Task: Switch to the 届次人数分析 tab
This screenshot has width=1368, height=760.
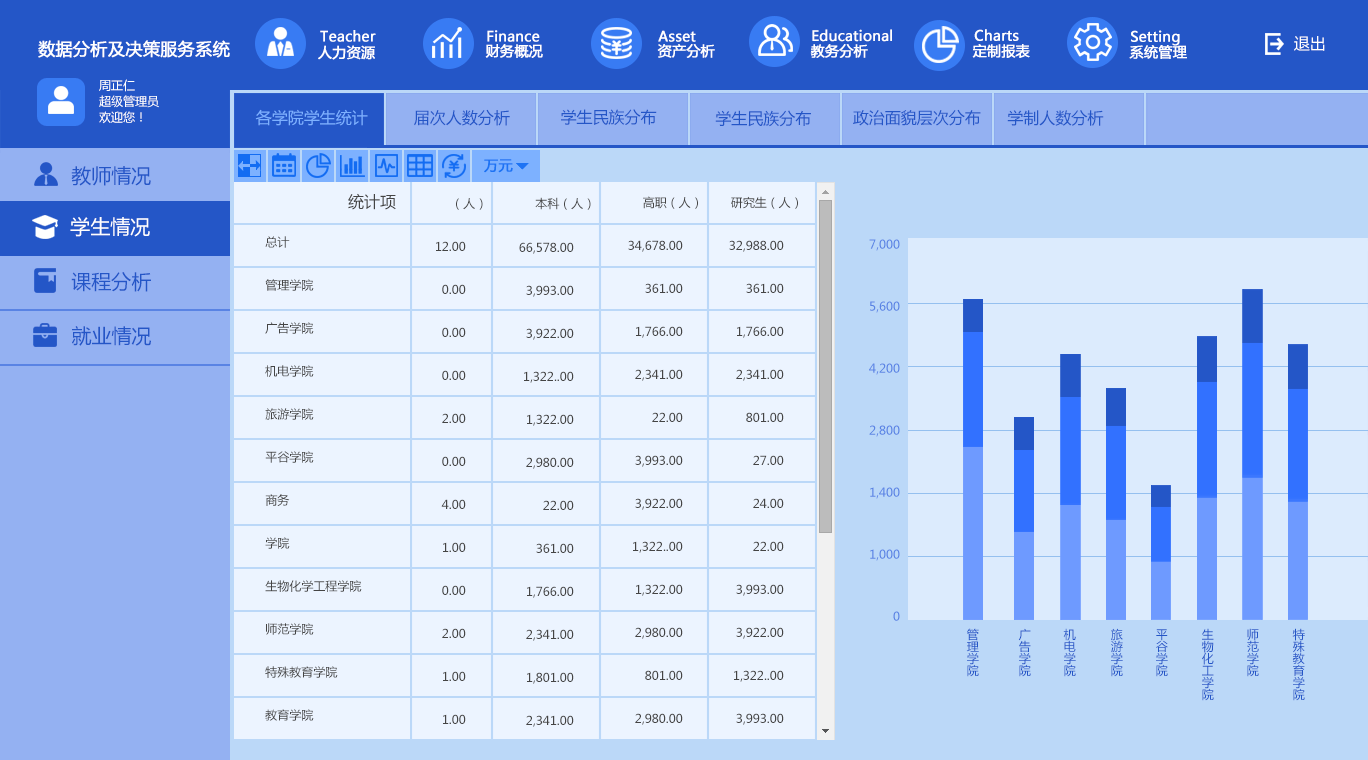Action: click(461, 119)
